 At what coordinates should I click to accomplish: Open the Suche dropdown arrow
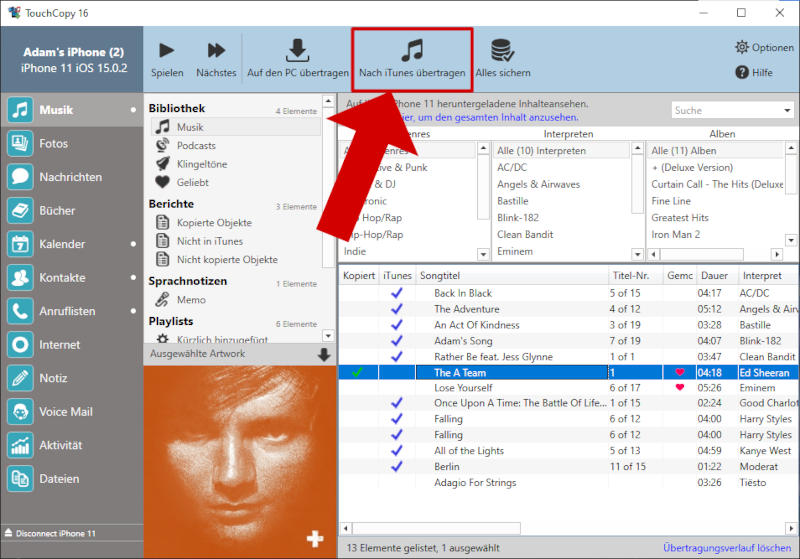787,110
